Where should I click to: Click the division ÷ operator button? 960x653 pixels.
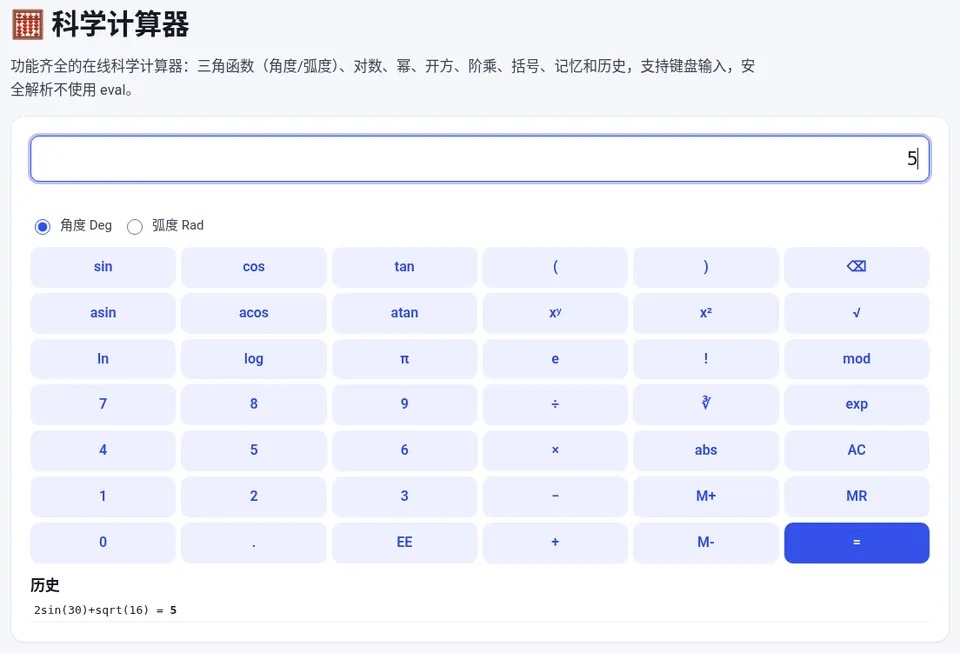point(555,404)
